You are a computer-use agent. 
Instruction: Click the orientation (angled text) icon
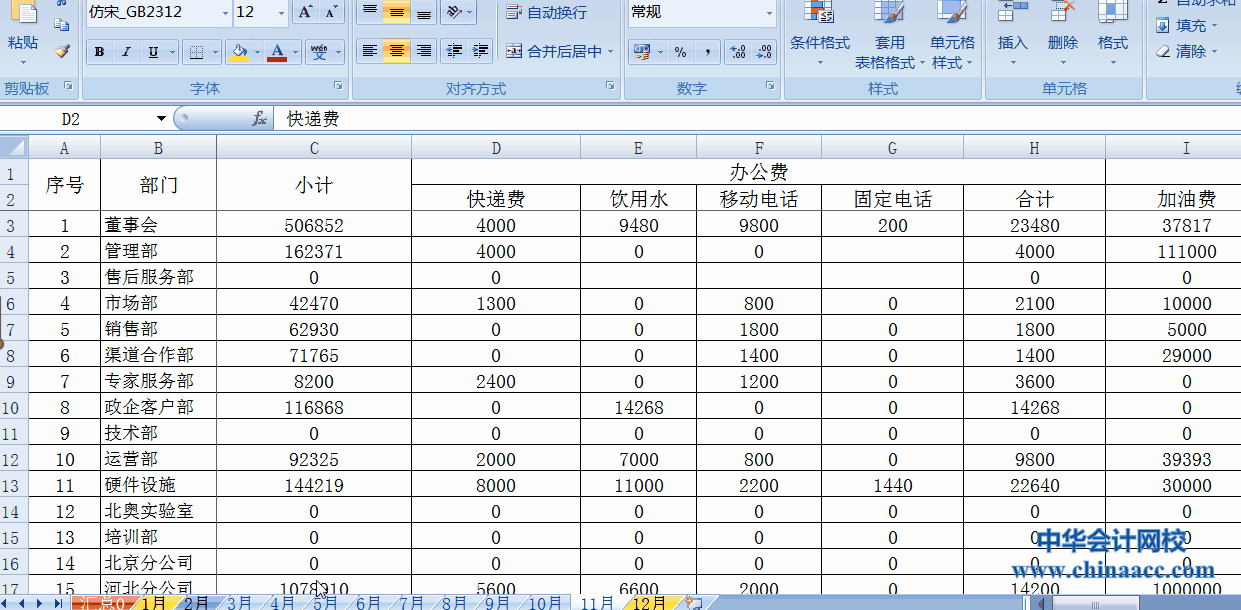[x=454, y=13]
